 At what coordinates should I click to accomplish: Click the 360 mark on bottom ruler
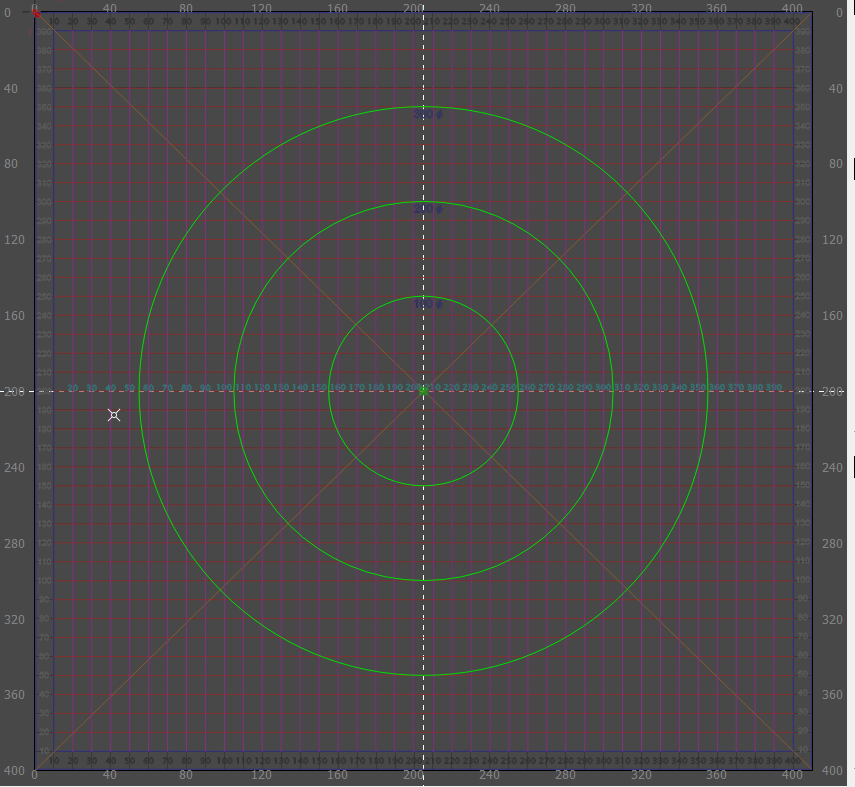click(x=716, y=774)
